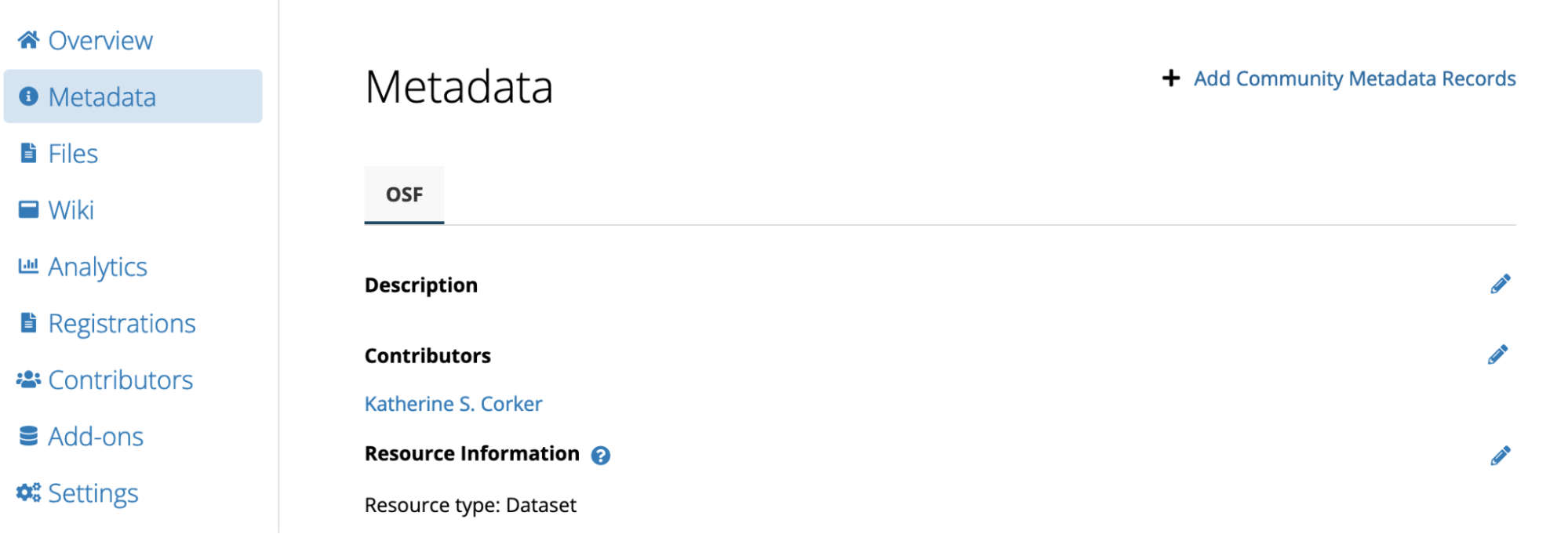
Task: Click the Wiki window icon
Action: click(29, 209)
